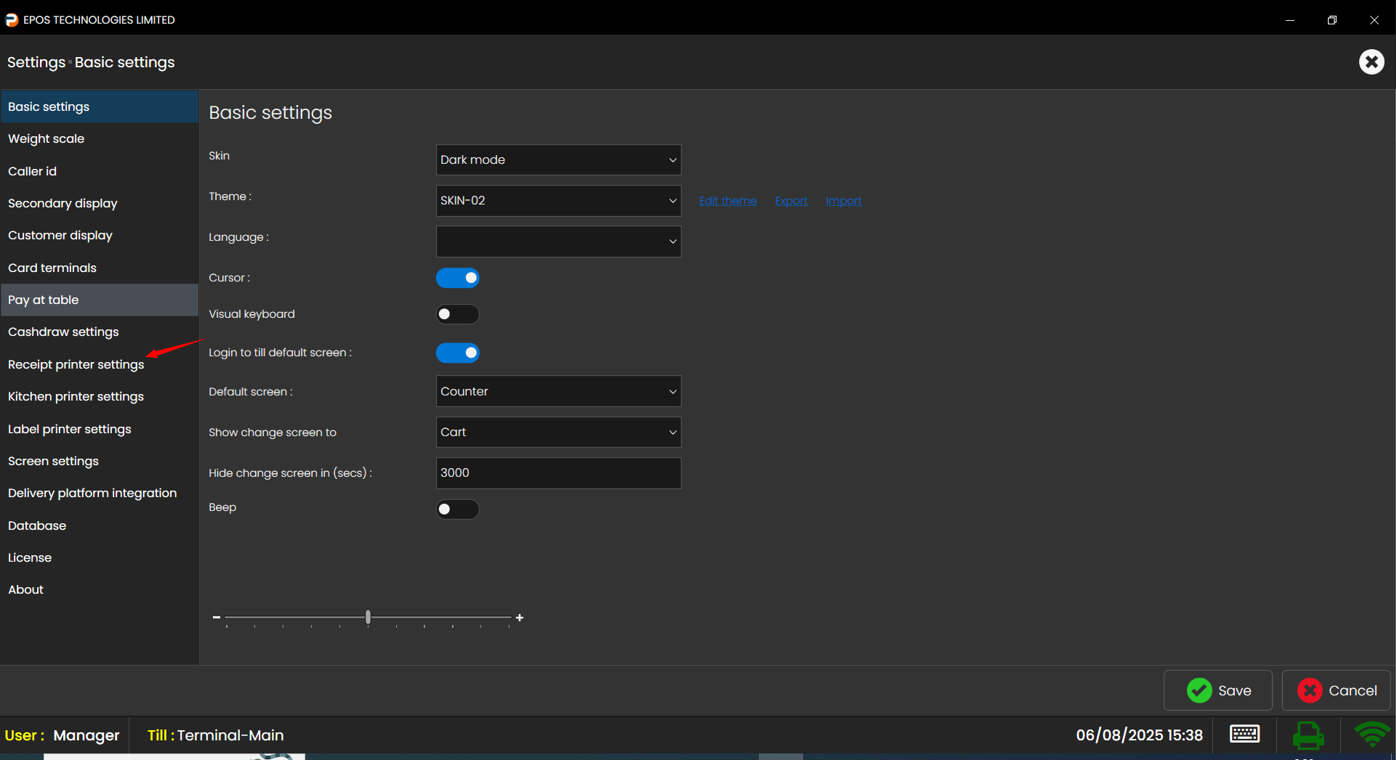Viewport: 1396px width, 760px height.
Task: Select Card terminals in sidebar
Action: click(52, 268)
